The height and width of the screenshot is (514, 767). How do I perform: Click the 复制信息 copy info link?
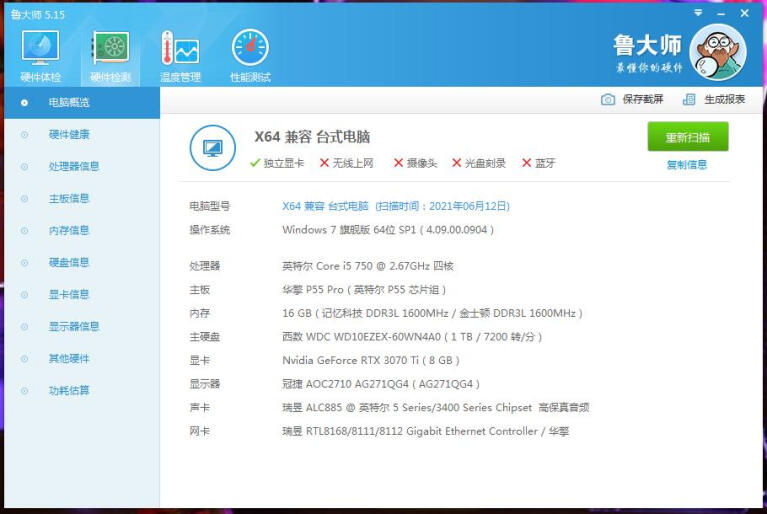pos(687,165)
